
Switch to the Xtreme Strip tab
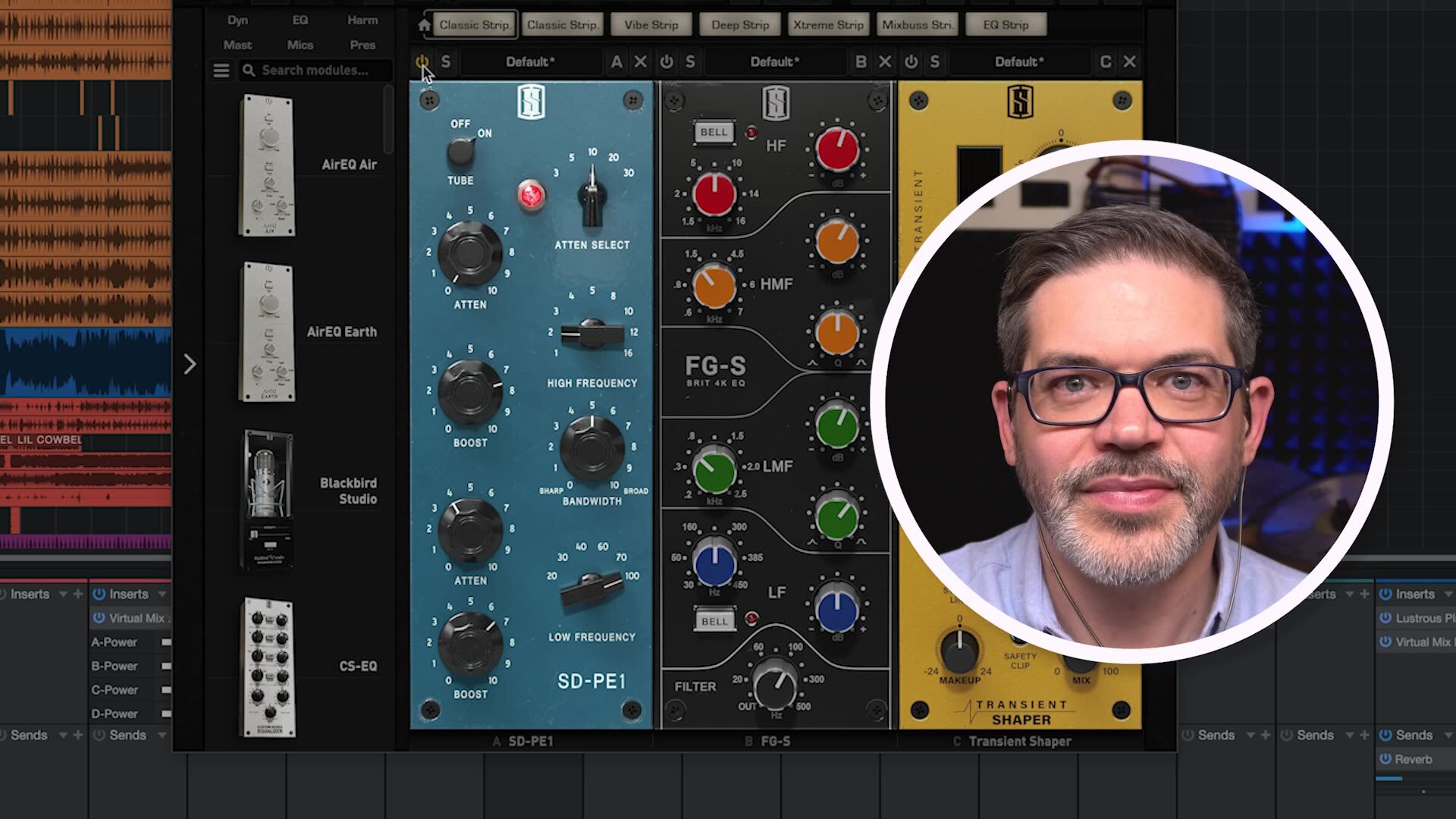829,25
